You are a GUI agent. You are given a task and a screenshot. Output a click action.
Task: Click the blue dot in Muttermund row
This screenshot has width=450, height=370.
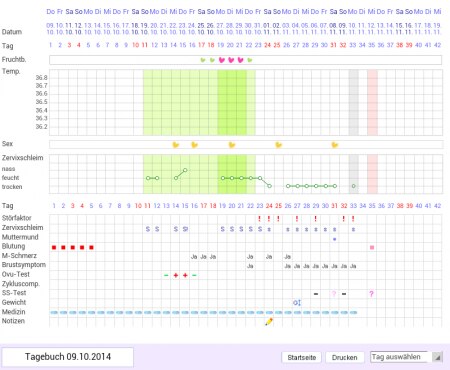point(335,239)
